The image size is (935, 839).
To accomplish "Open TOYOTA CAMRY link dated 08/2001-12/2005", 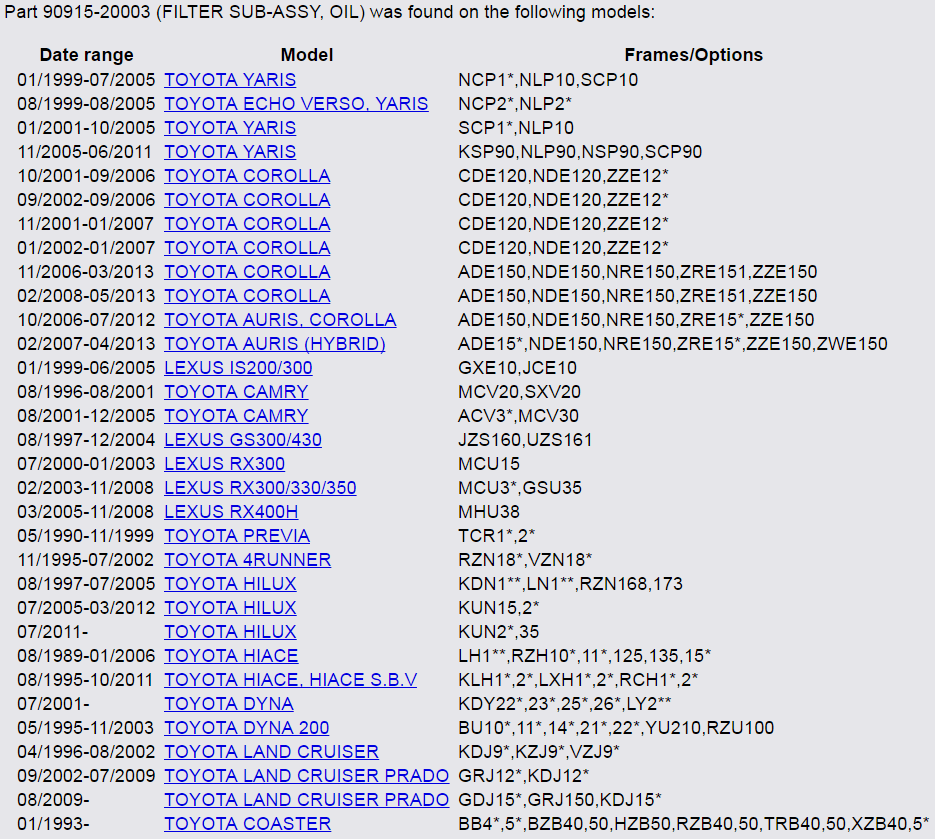I will point(237,416).
